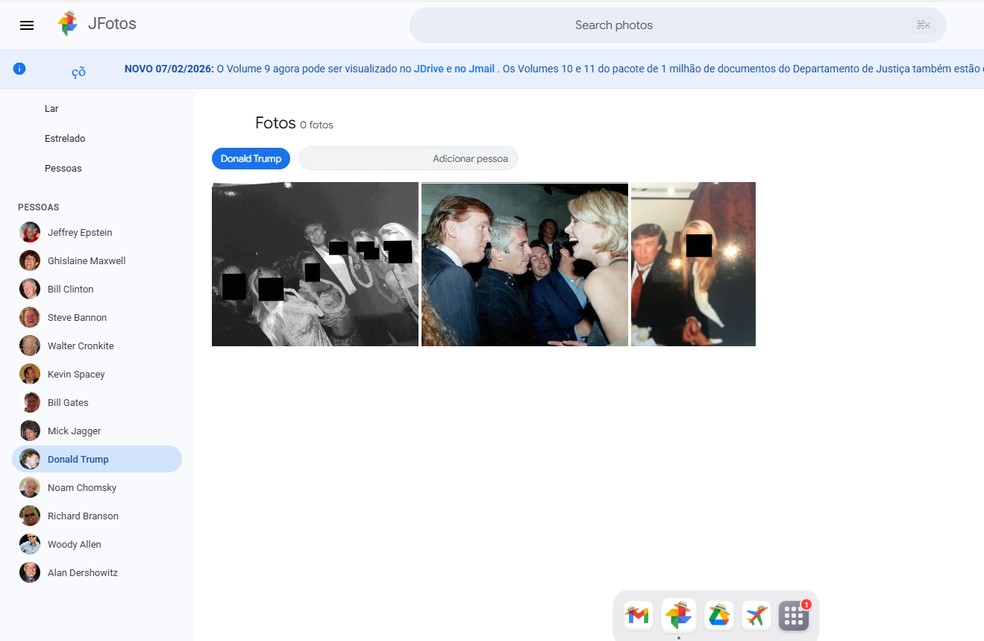Click the JFotos pinwheel logo
The image size is (984, 641).
[68, 23]
